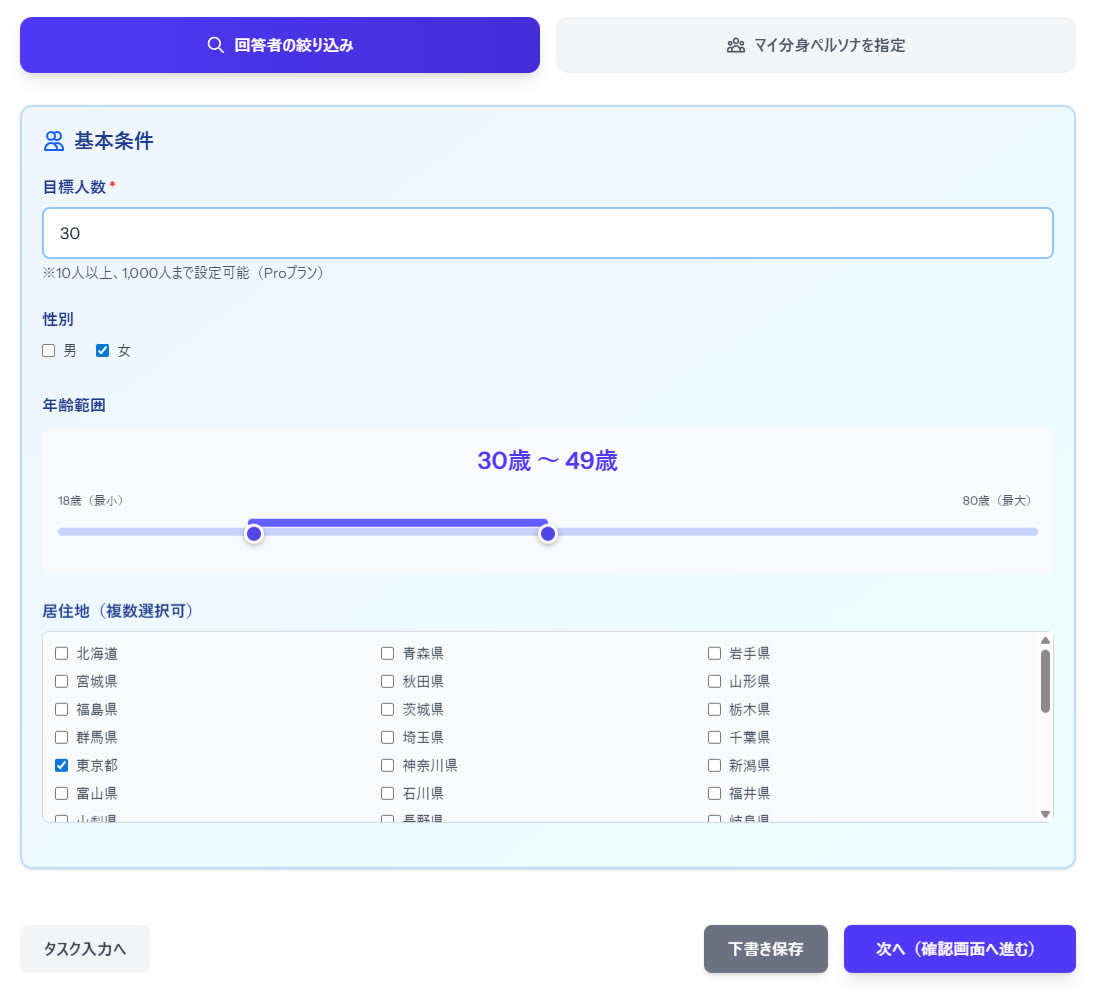Image resolution: width=1094 pixels, height=992 pixels.
Task: Uncheck the 女 gender checkbox
Action: 102,350
